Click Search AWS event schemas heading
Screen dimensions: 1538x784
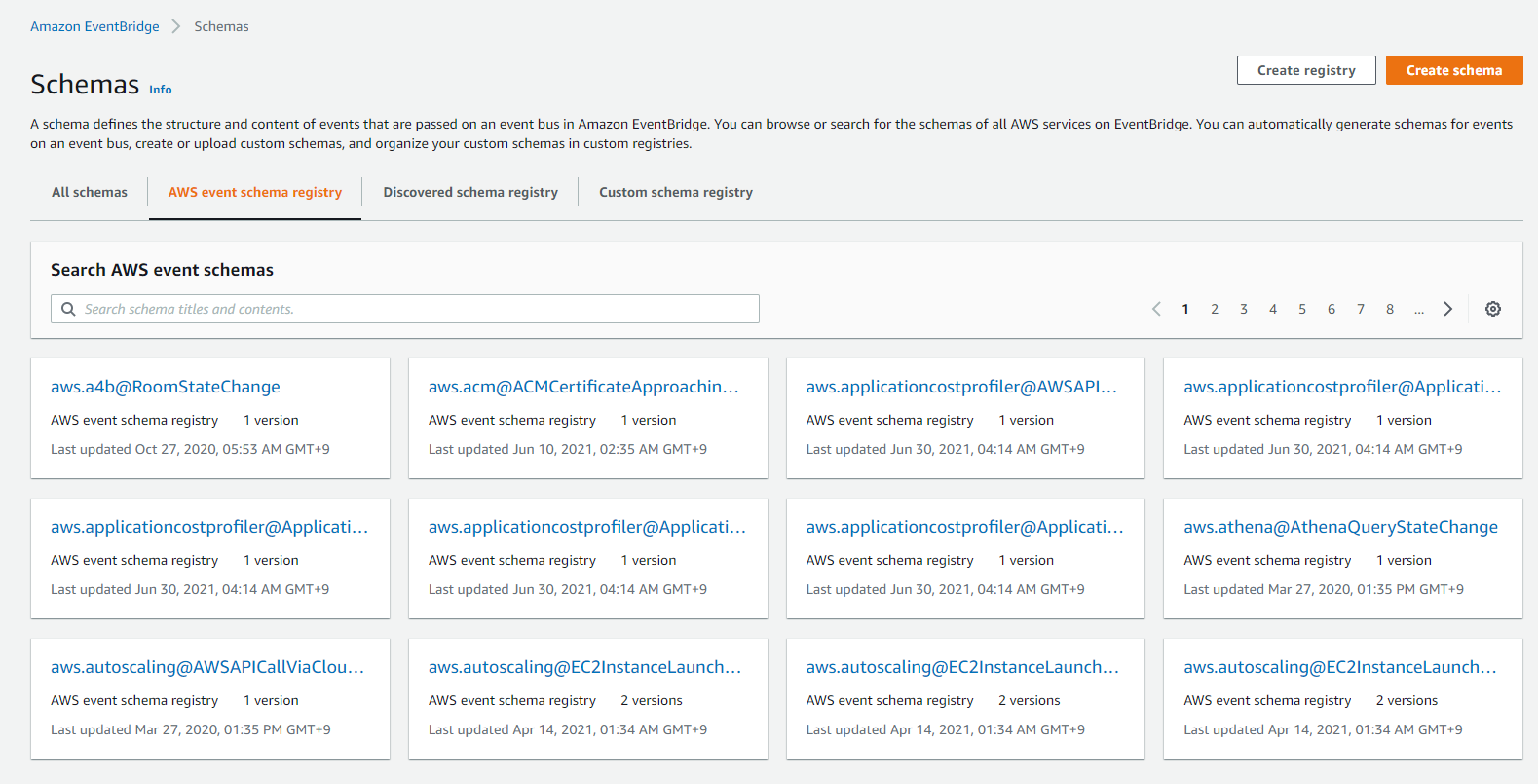(x=162, y=270)
